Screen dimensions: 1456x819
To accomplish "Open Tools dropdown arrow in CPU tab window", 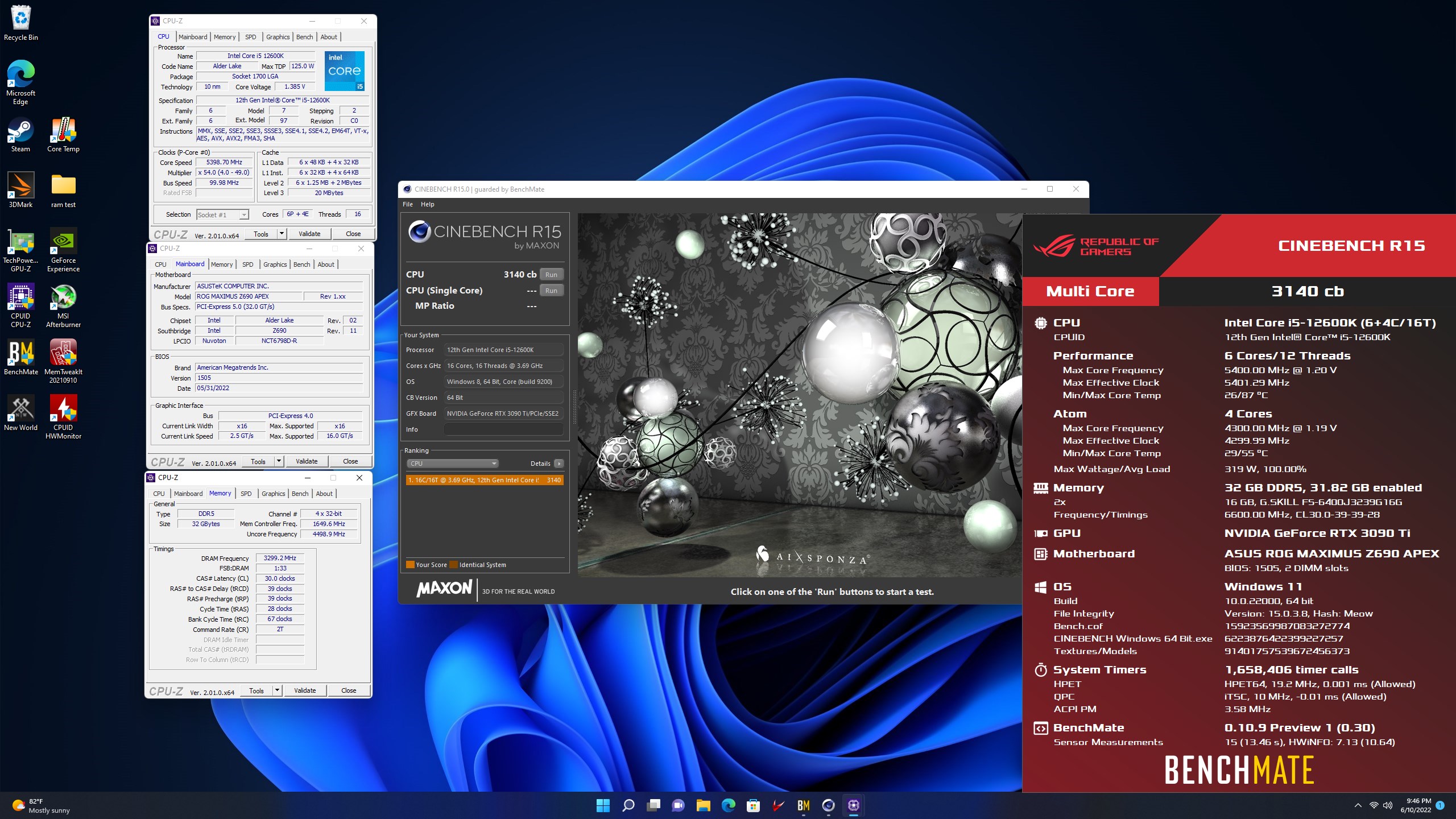I will pos(281,234).
